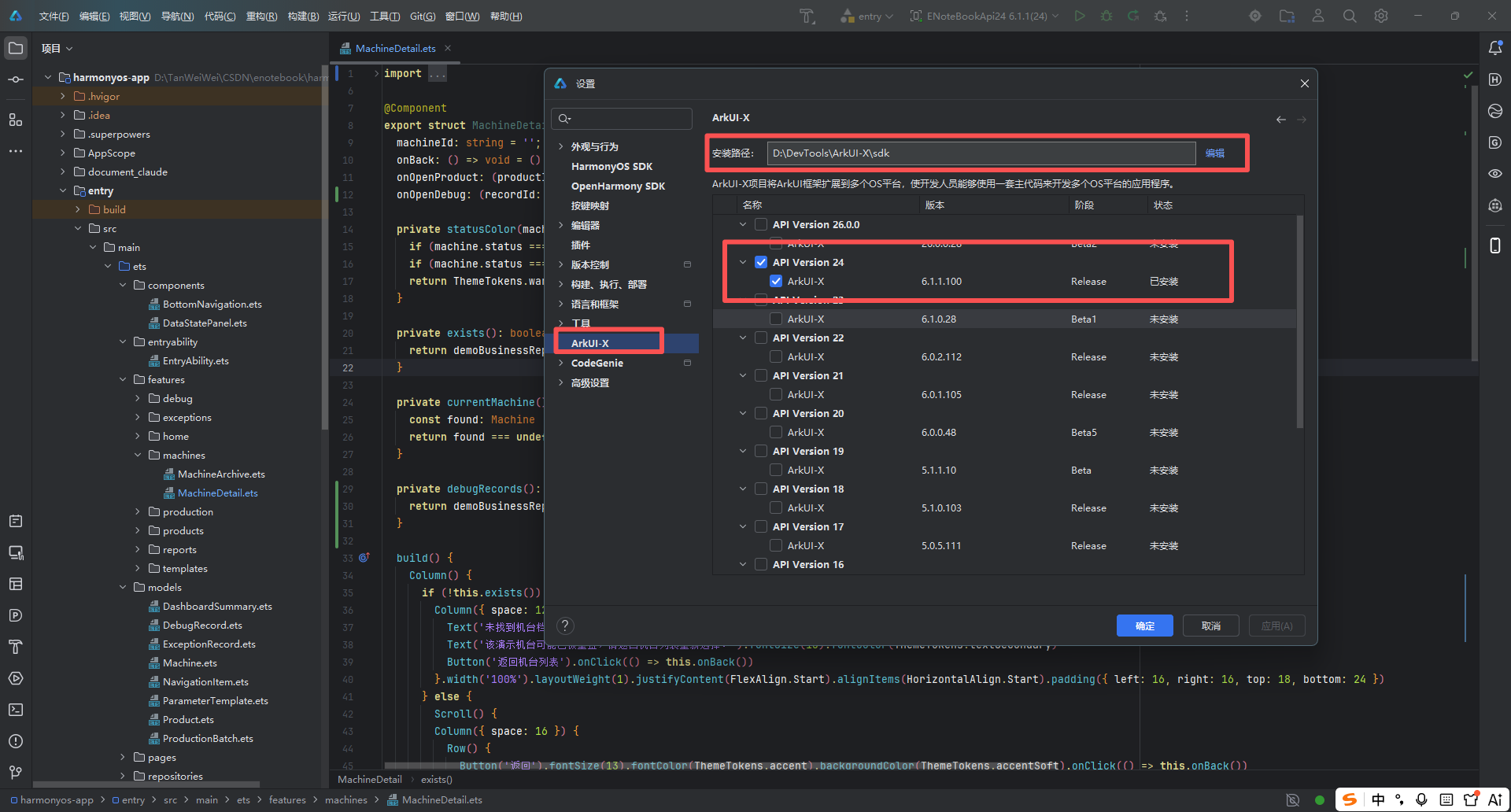The width and height of the screenshot is (1511, 812).
Task: Expand the 外观与行为 settings category
Action: click(x=561, y=146)
